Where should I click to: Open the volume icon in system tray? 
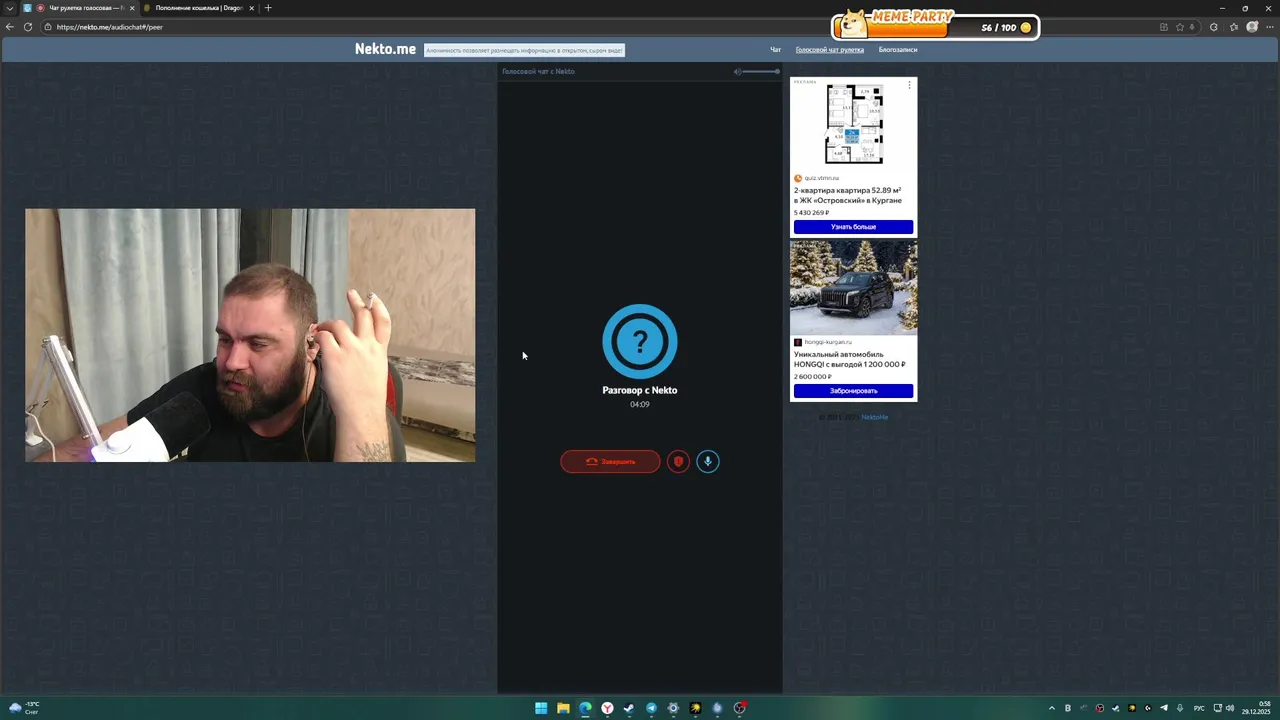coord(1230,708)
